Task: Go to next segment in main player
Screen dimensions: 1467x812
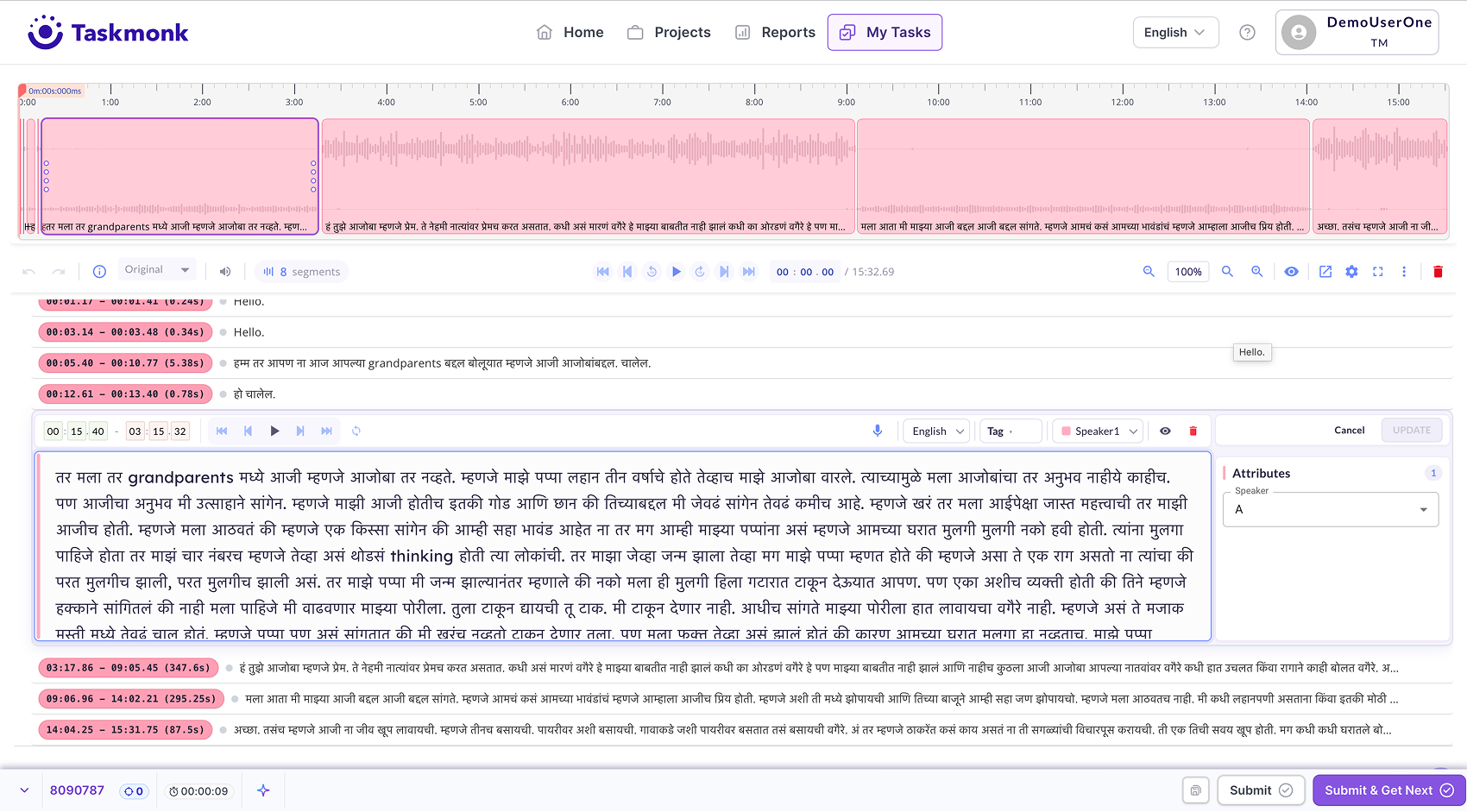Action: click(724, 271)
